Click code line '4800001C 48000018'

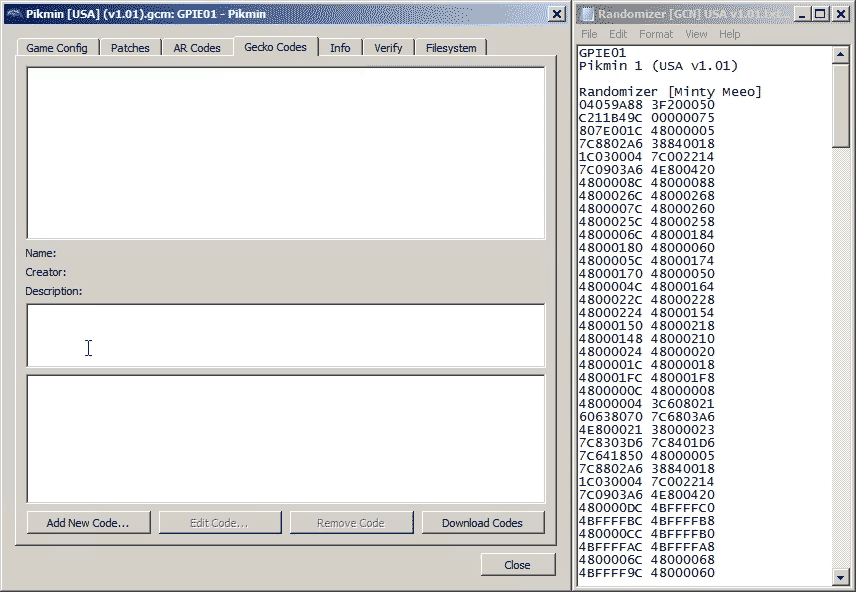(646, 365)
